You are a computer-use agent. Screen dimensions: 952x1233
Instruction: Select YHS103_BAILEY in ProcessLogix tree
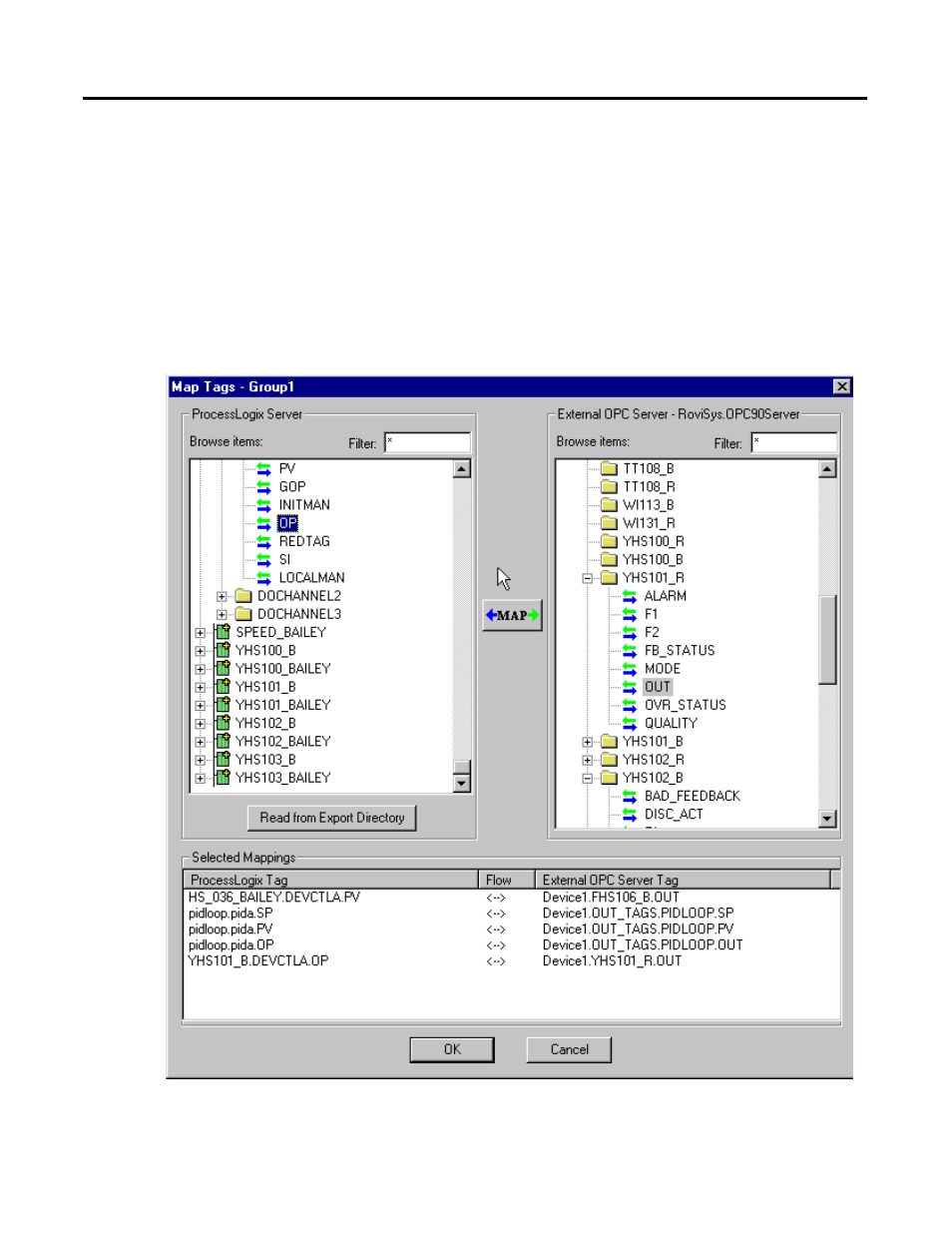[x=282, y=778]
